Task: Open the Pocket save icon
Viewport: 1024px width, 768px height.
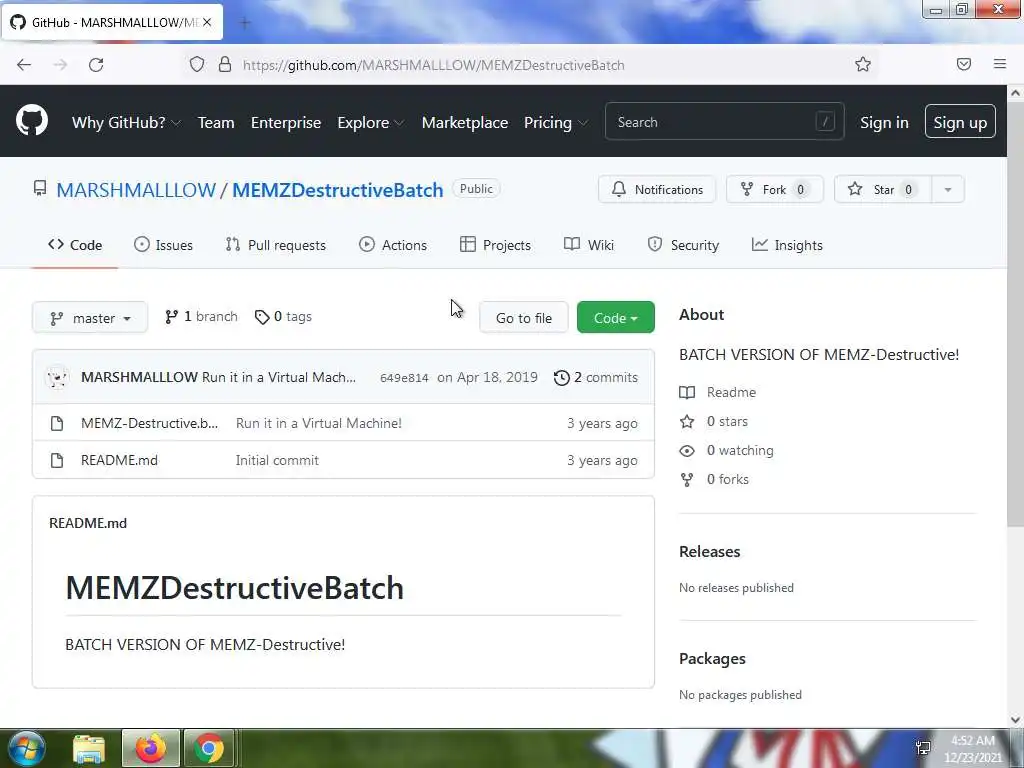Action: point(964,64)
